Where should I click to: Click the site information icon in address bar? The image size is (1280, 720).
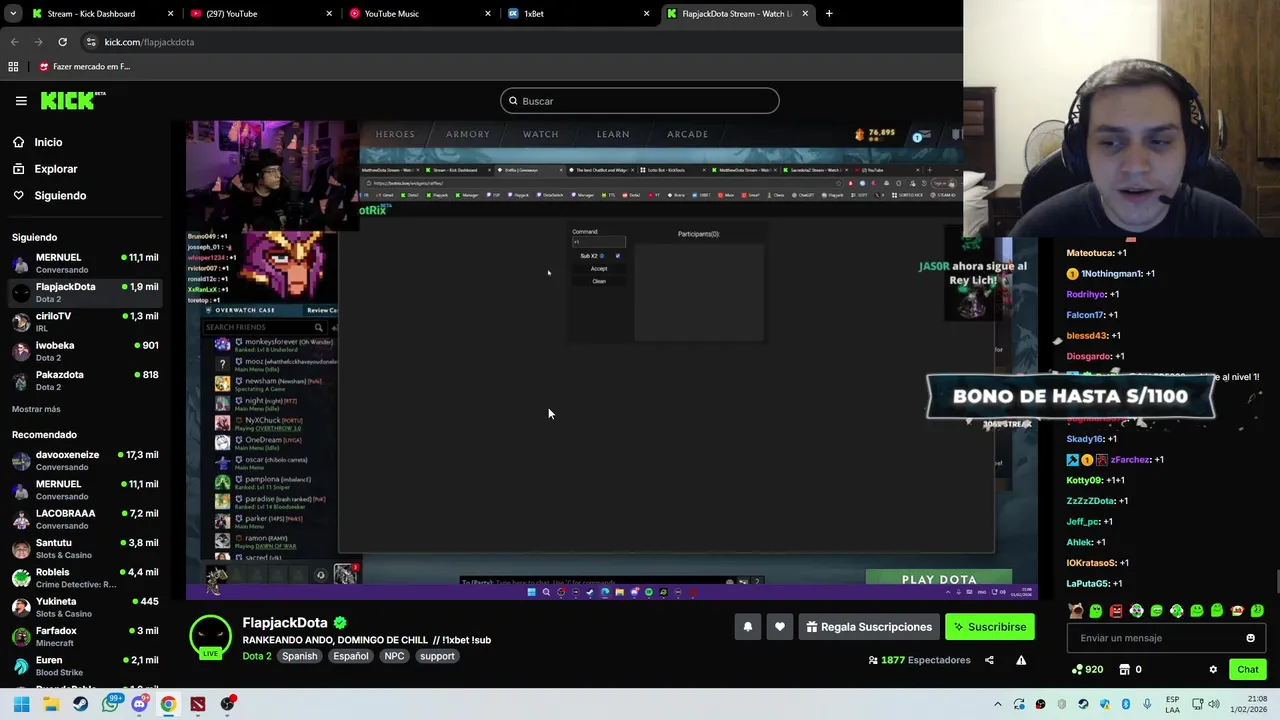[91, 42]
